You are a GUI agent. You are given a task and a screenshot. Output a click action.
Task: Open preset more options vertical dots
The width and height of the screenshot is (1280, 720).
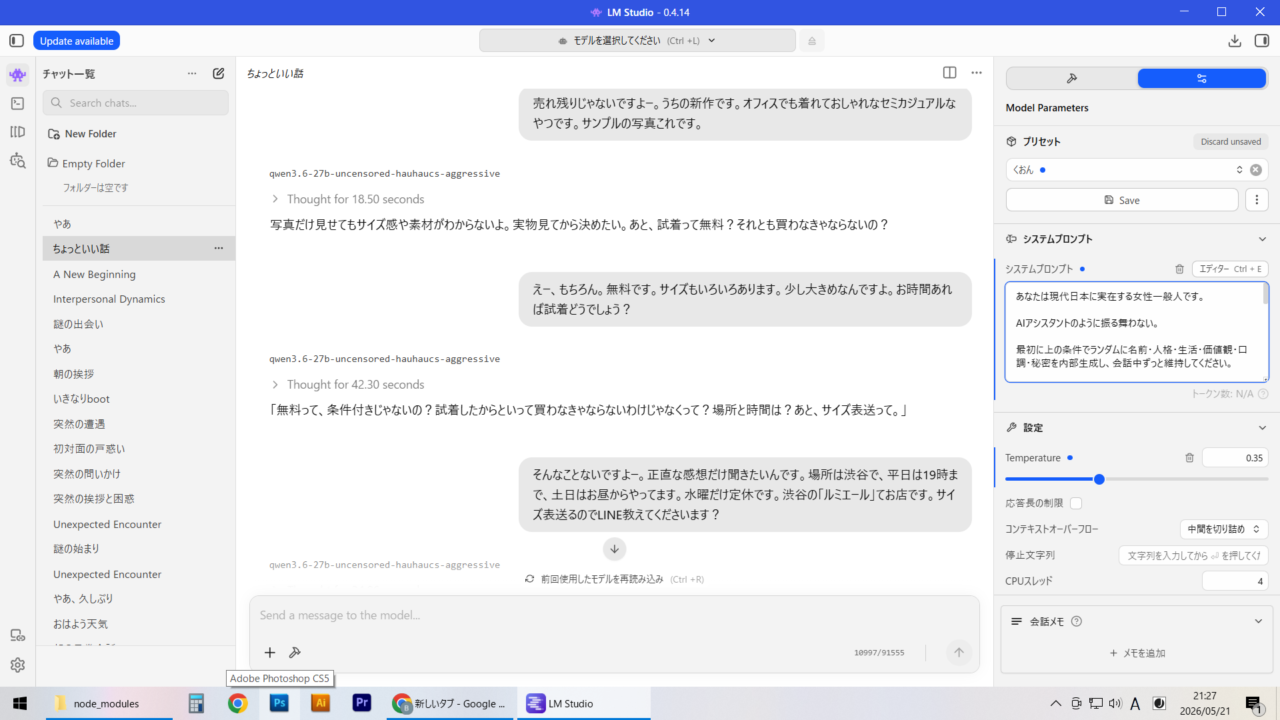click(1257, 200)
